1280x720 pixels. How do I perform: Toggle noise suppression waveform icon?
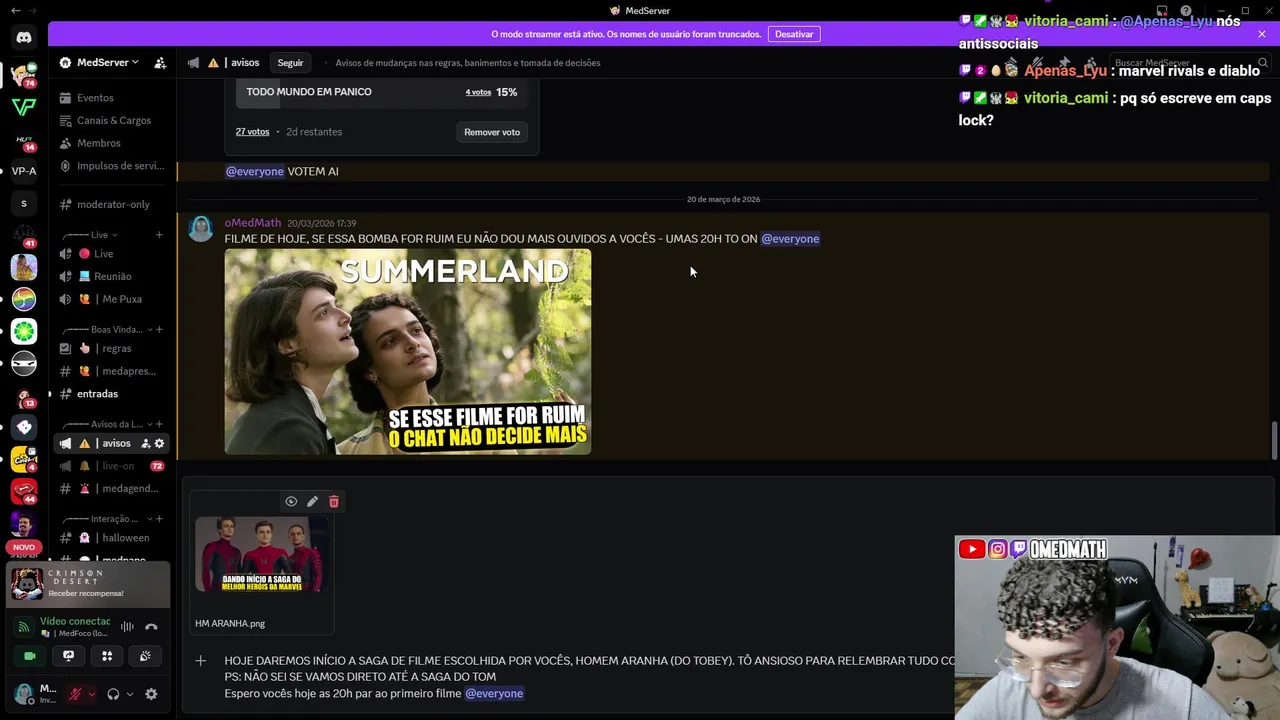(x=127, y=627)
